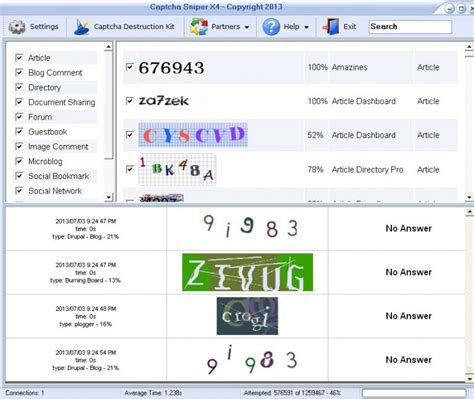
Task: Select the za7zek captcha sample image
Action: pos(164,101)
